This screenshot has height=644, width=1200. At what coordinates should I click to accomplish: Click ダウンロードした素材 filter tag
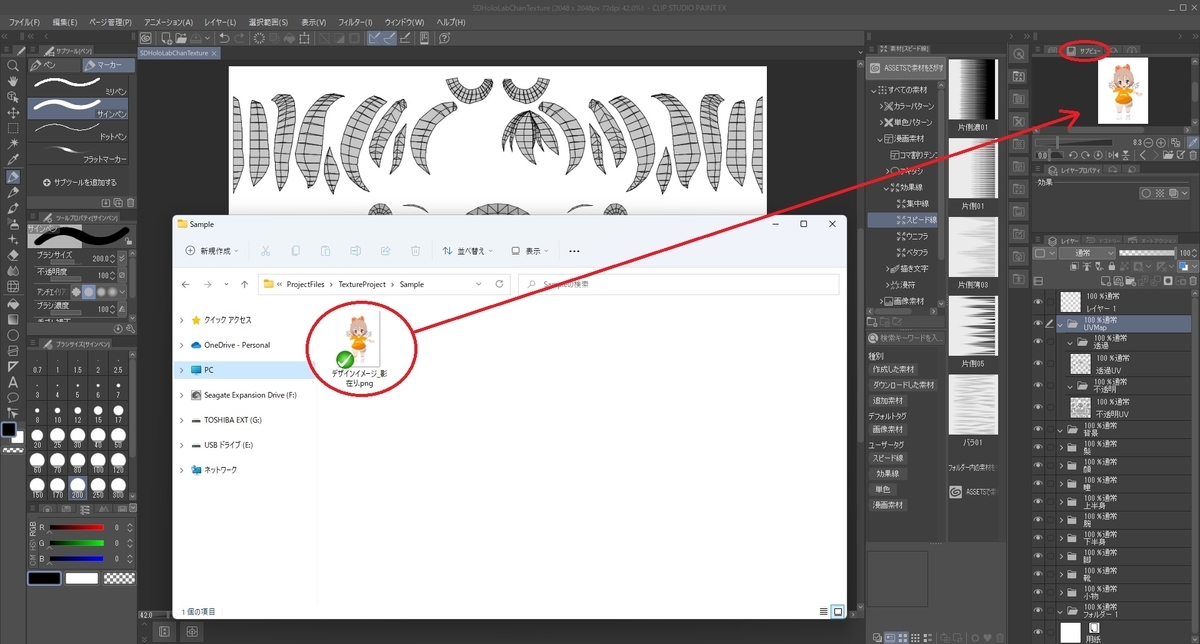pyautogui.click(x=903, y=385)
